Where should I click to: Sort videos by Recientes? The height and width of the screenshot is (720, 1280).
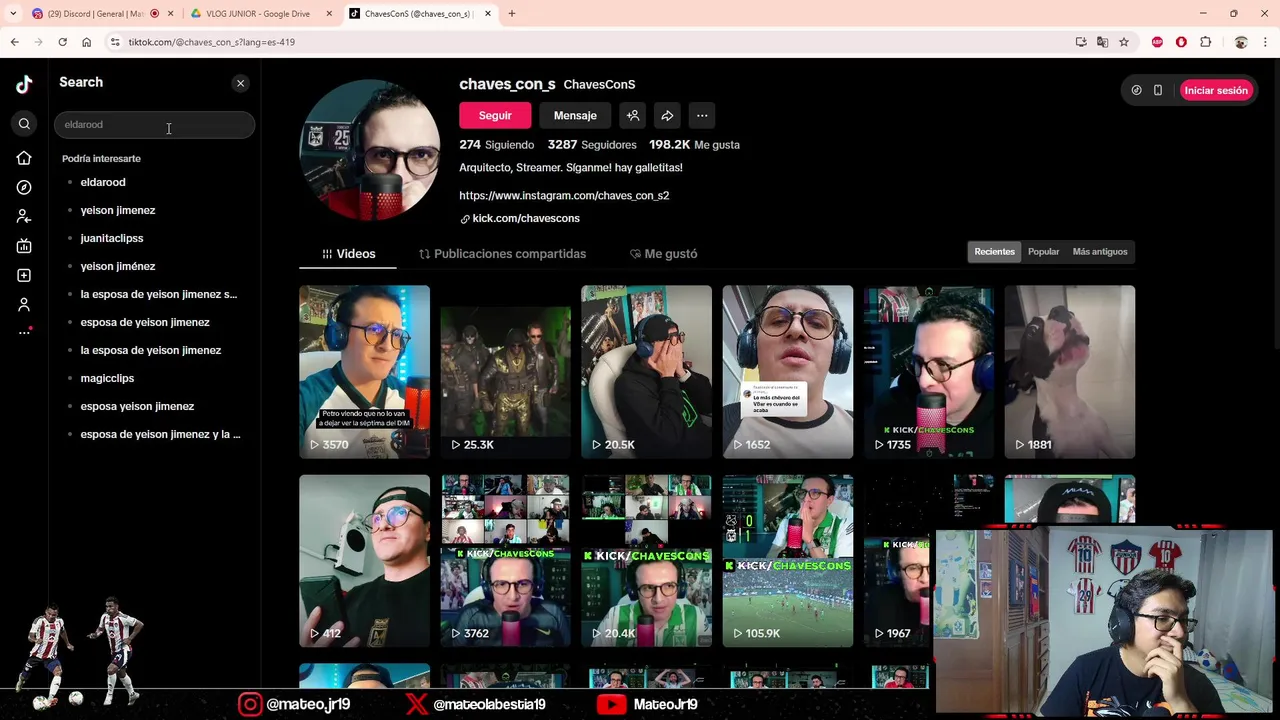pos(994,252)
